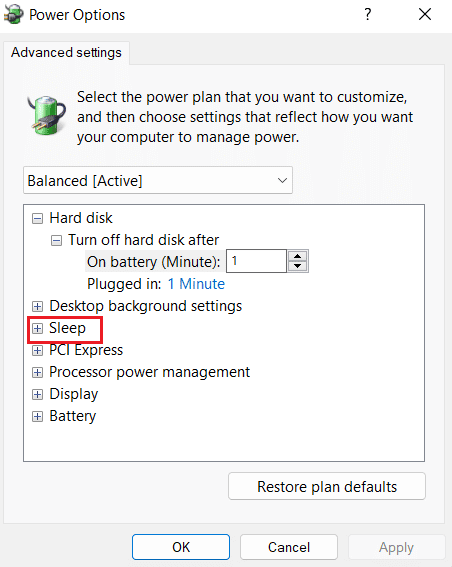Expand the Display settings node
This screenshot has width=452, height=567.
(37, 395)
